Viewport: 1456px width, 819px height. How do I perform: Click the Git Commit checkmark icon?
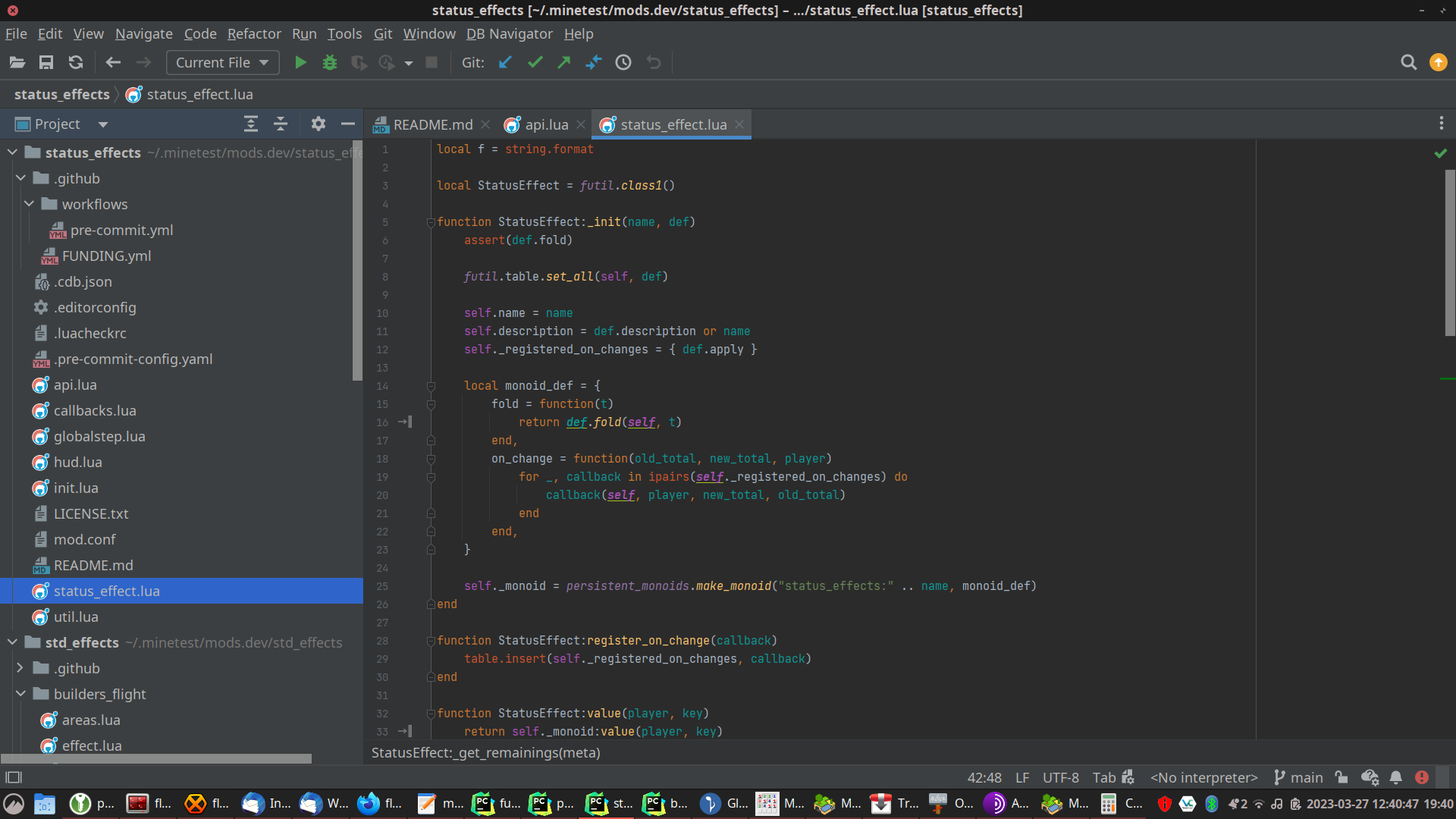click(535, 63)
